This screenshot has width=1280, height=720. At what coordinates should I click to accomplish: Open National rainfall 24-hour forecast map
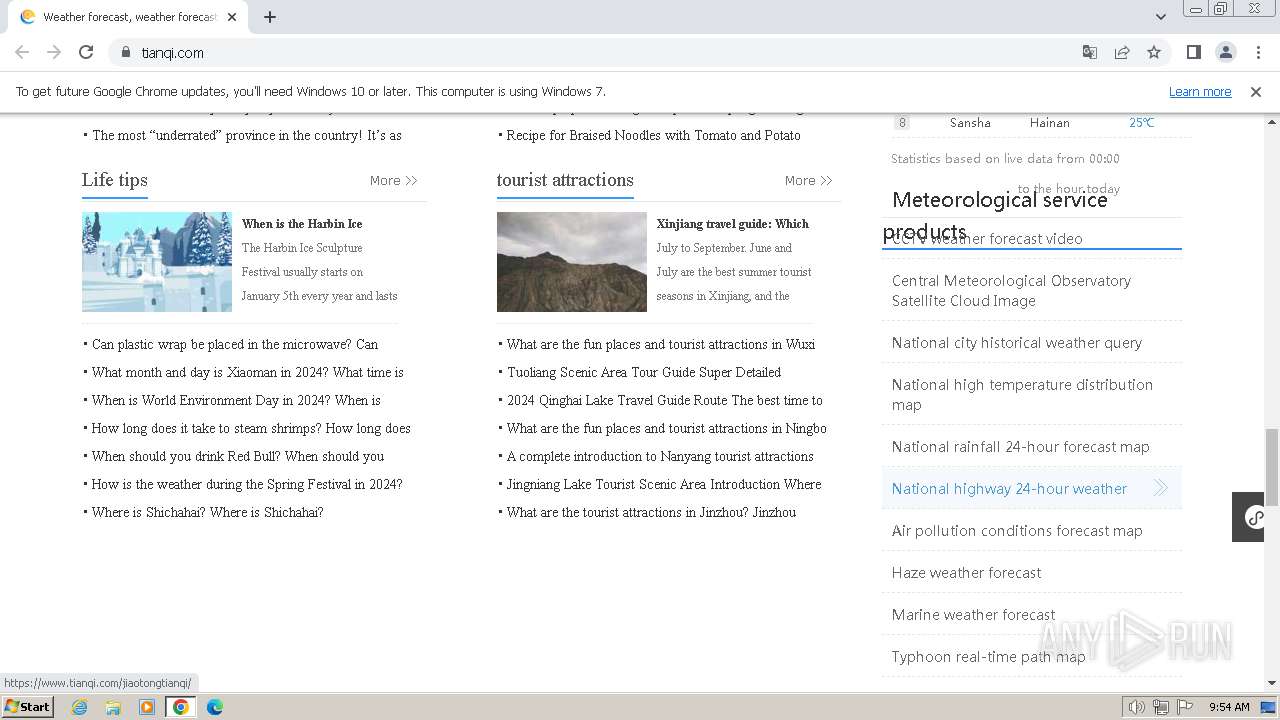click(x=1021, y=447)
